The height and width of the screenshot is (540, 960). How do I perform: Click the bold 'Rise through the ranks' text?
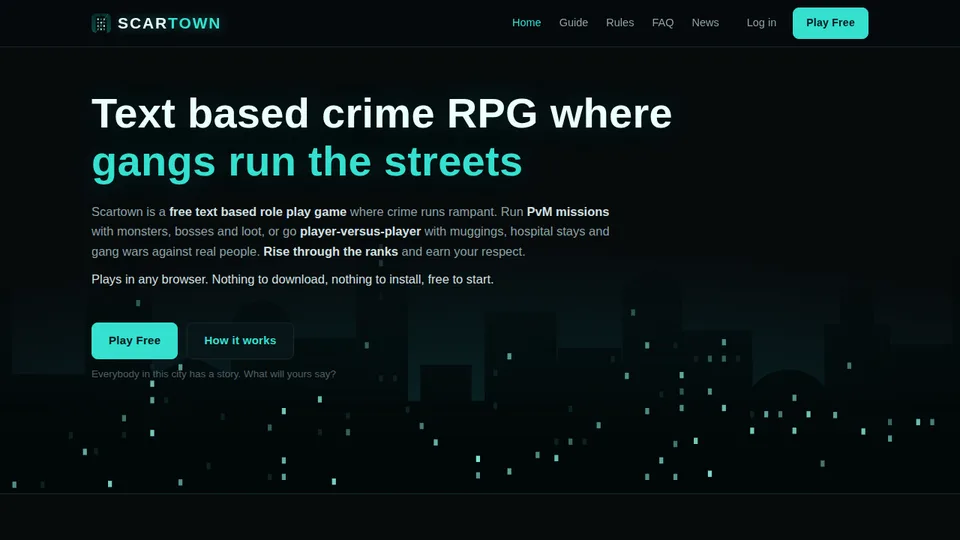click(x=331, y=252)
